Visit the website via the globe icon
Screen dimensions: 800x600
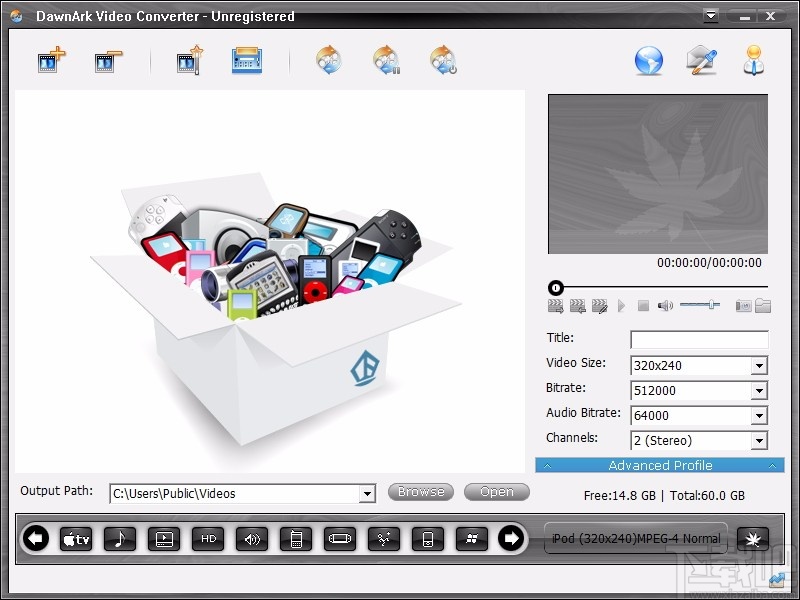click(648, 60)
